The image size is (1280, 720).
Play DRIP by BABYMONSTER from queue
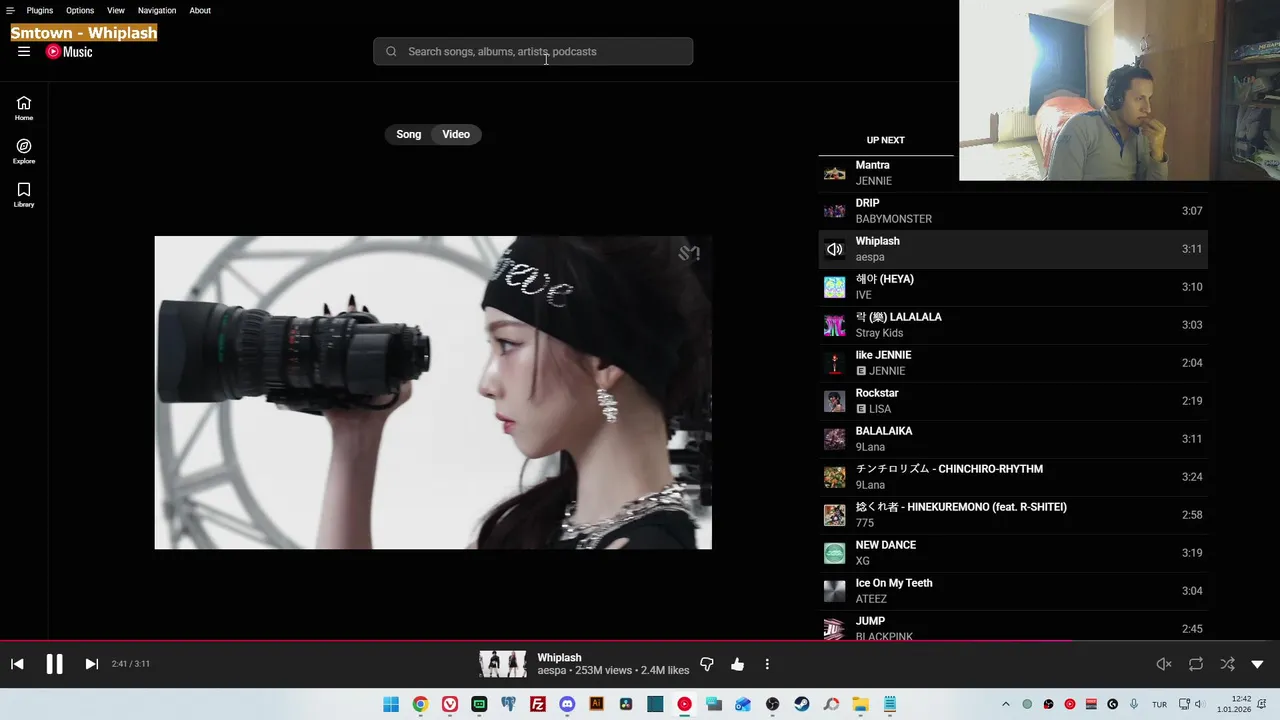click(1013, 211)
